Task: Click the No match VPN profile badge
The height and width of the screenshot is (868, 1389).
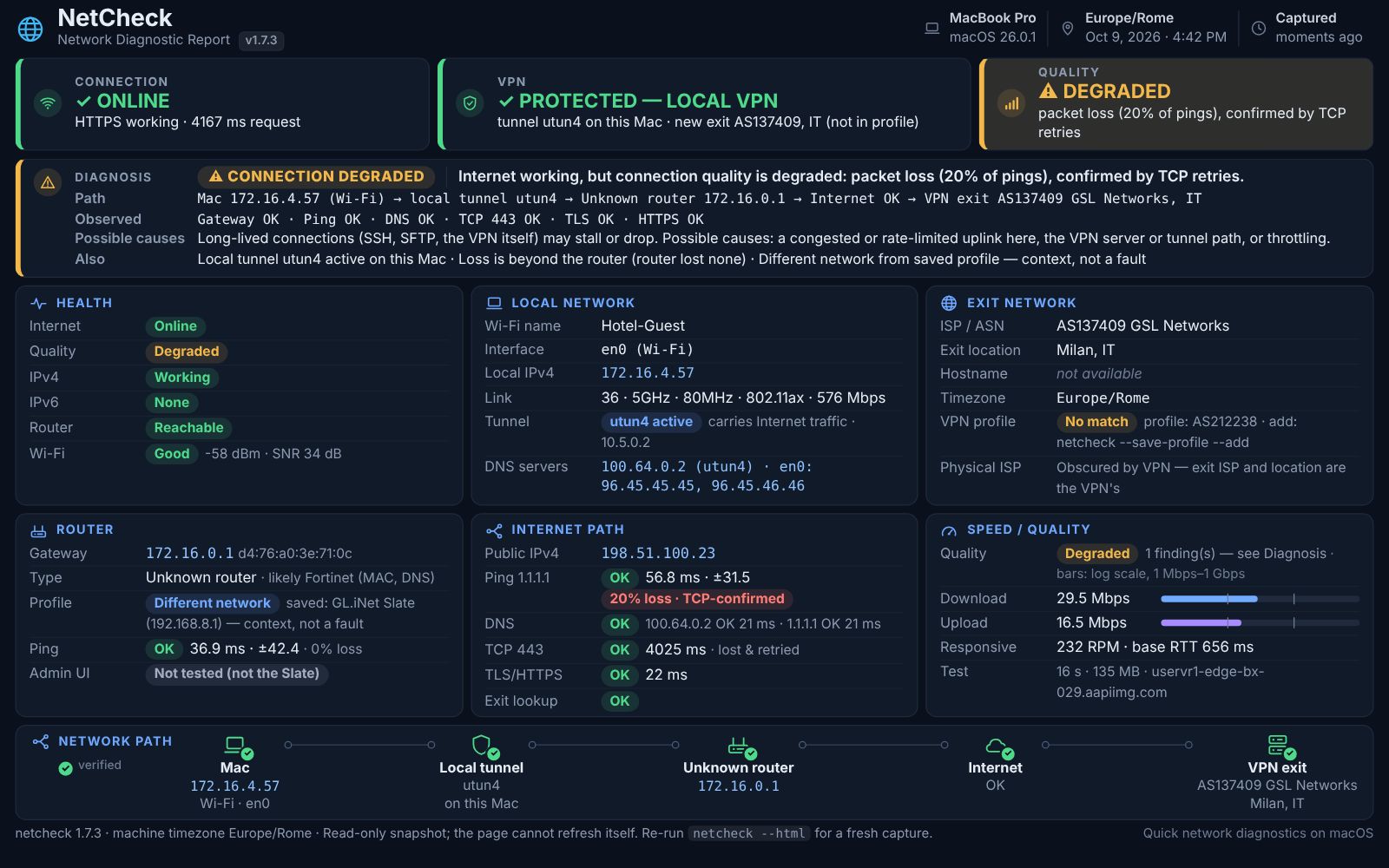Action: click(1096, 422)
